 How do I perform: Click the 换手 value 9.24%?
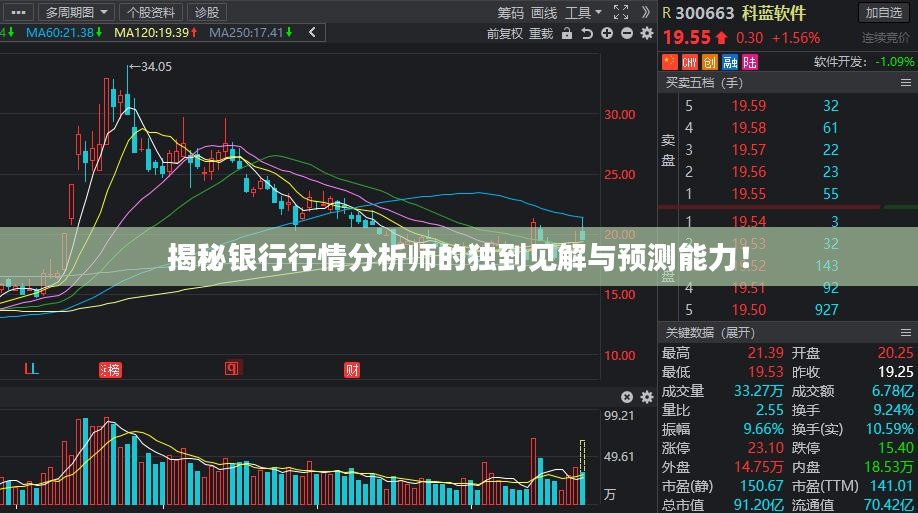pyautogui.click(x=893, y=410)
